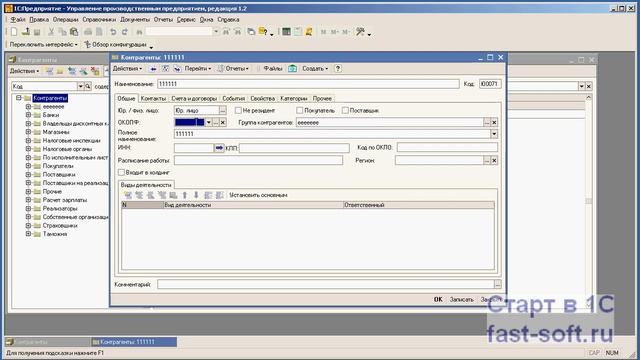Click the OK button
640x360 pixels.
[438, 300]
